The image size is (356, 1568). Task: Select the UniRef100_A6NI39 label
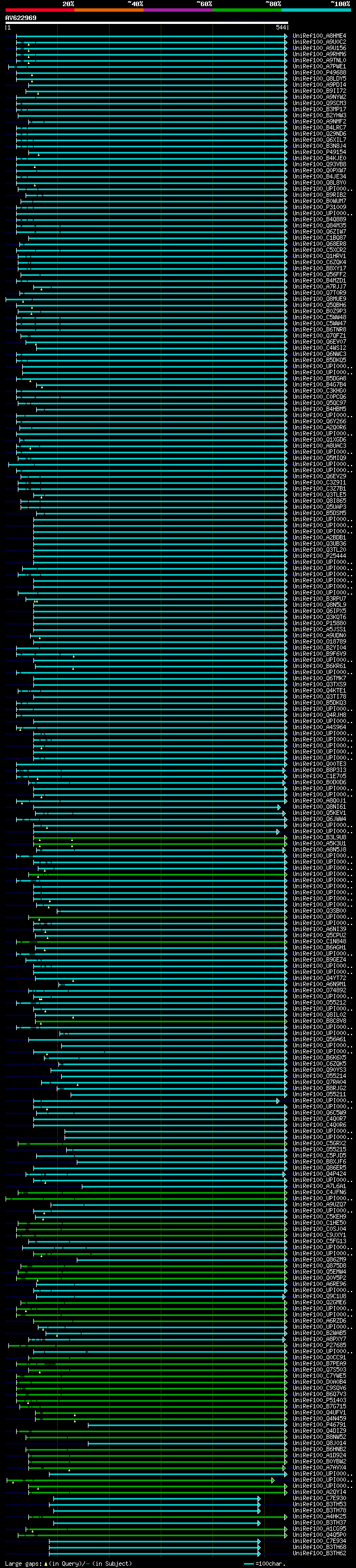pos(319,929)
